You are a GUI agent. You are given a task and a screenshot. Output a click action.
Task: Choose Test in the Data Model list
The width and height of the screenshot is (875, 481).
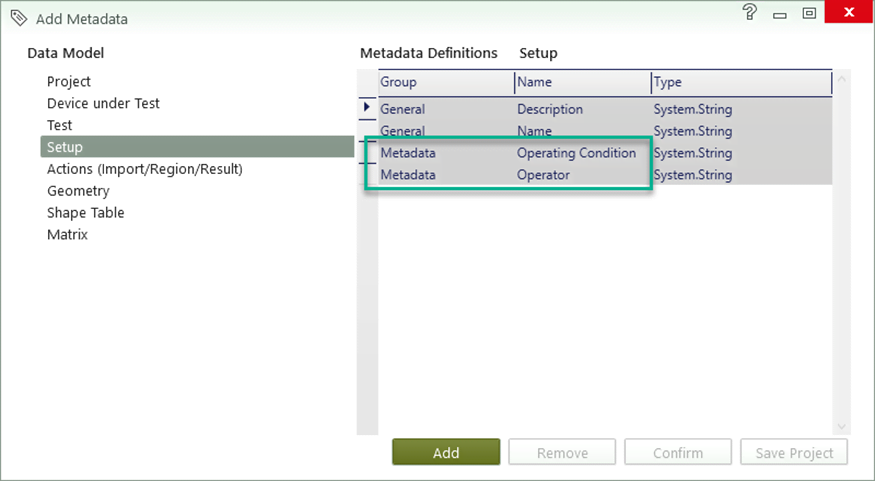(60, 125)
